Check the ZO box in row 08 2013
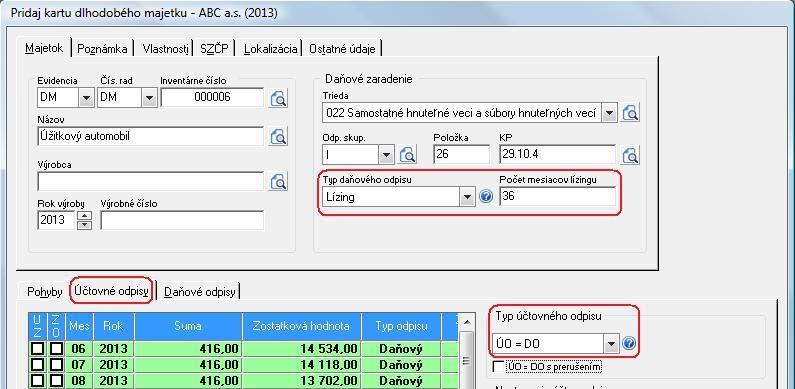 pos(55,381)
